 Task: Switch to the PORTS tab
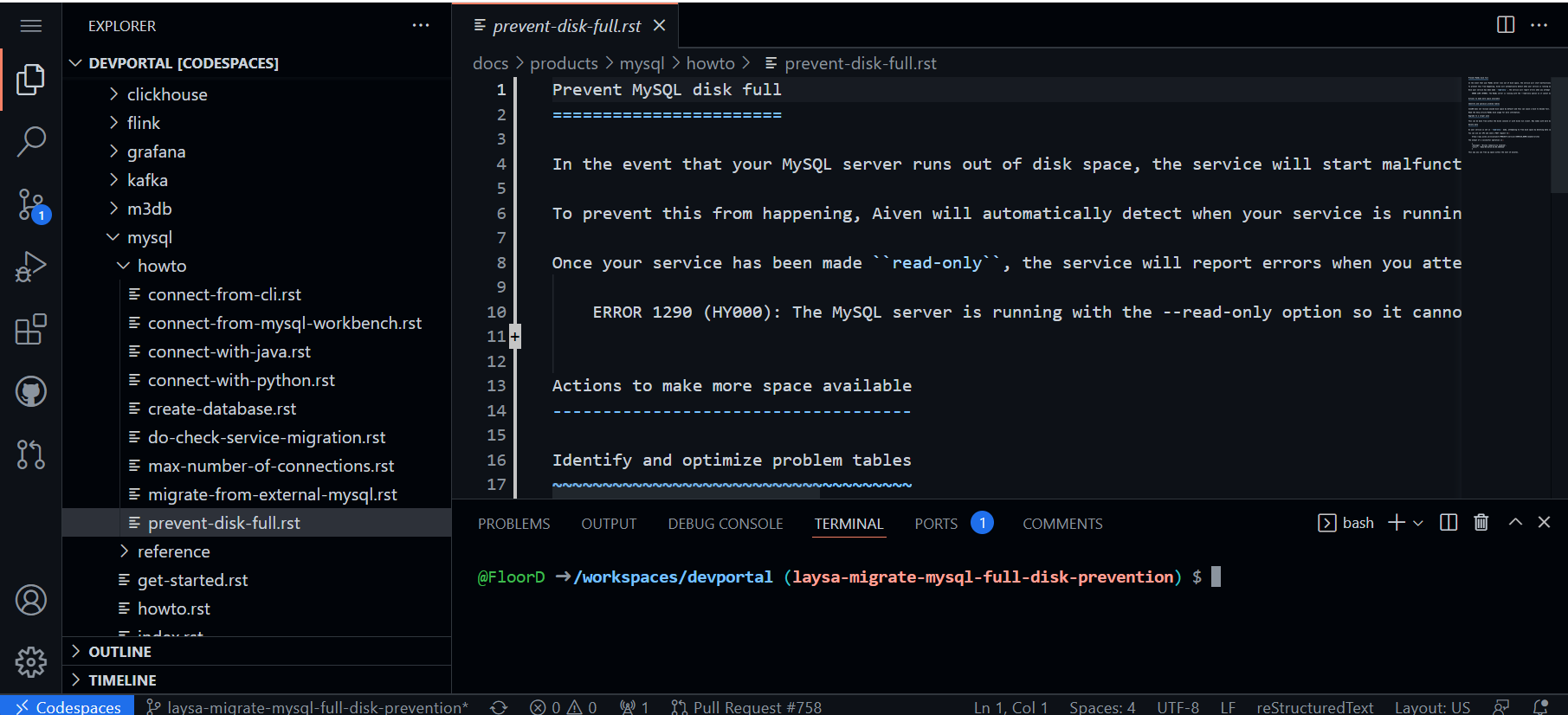coord(936,524)
